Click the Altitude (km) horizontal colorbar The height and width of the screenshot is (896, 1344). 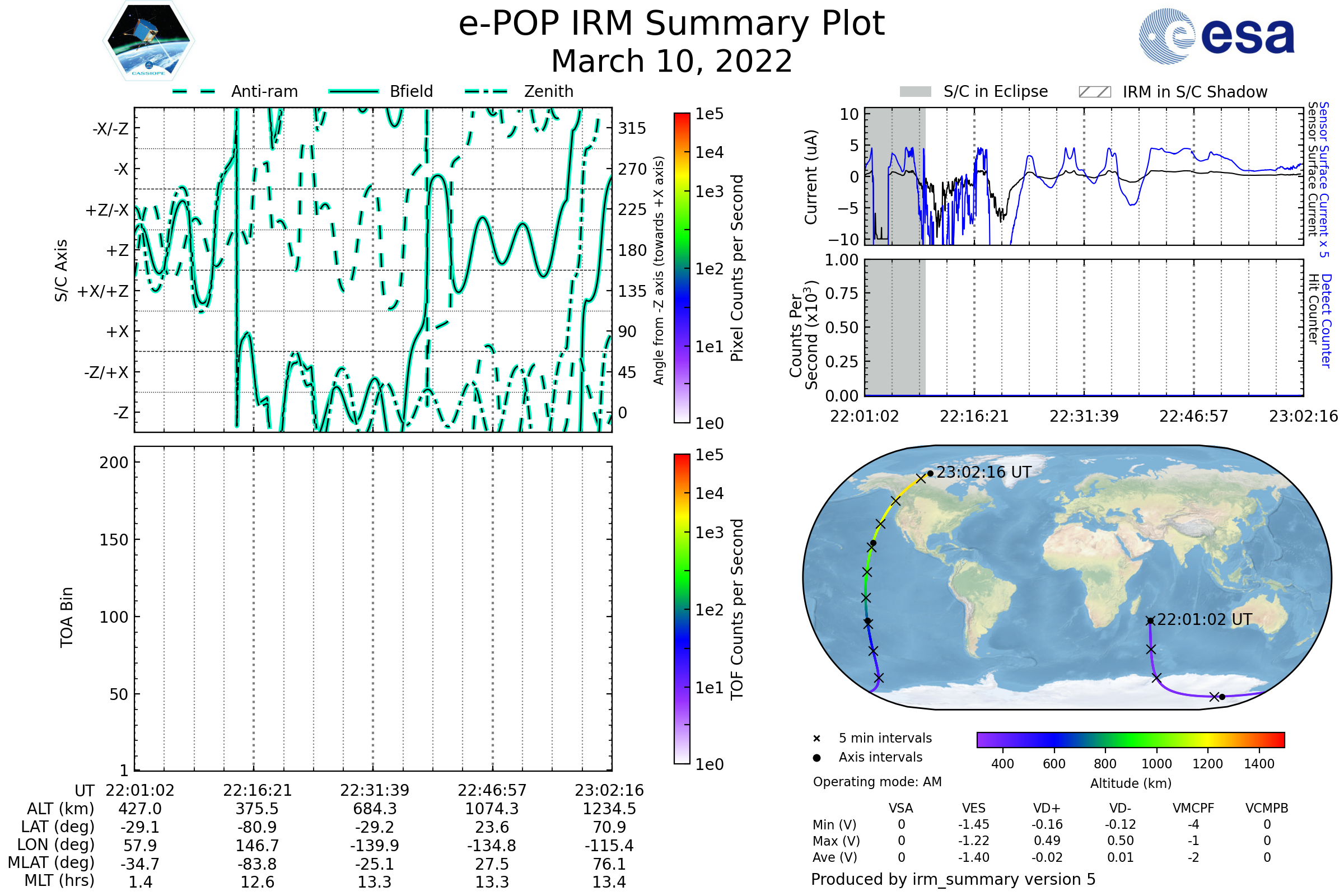1130,739
